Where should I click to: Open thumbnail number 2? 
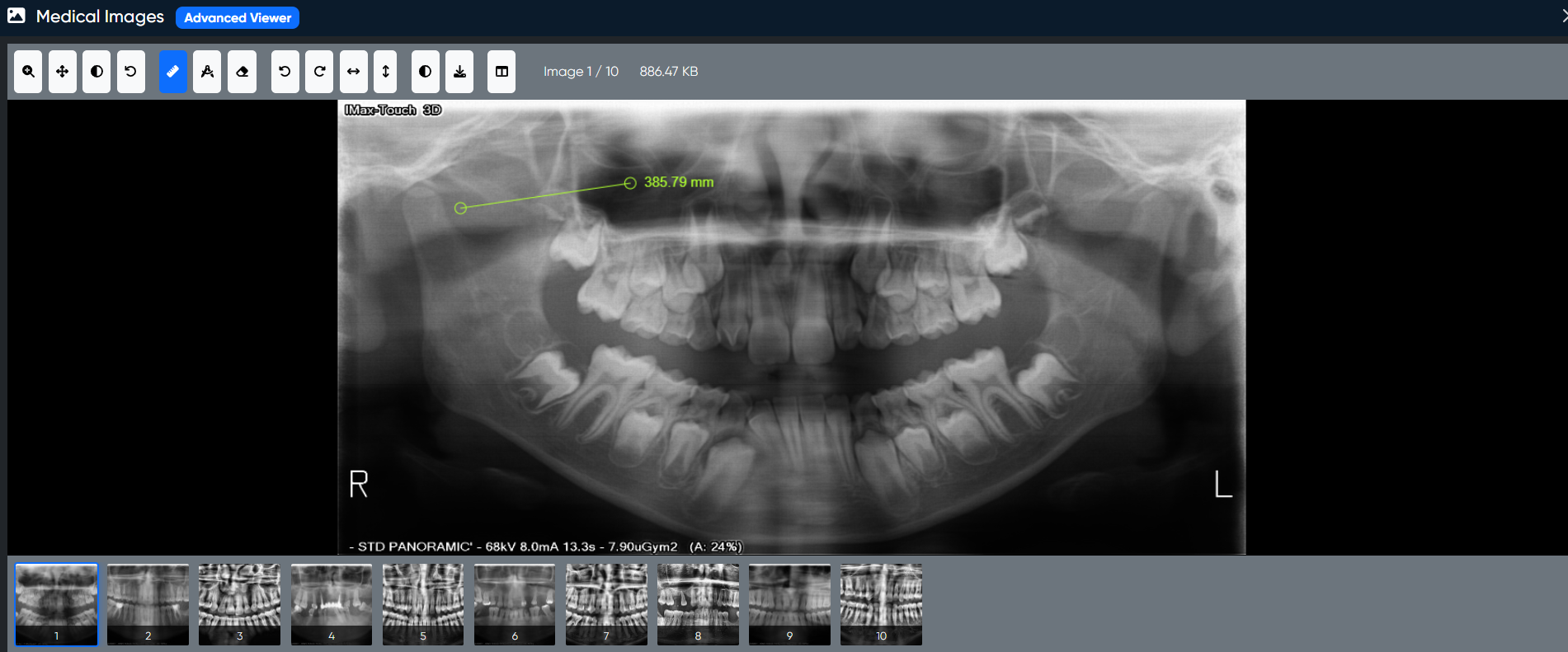point(148,603)
